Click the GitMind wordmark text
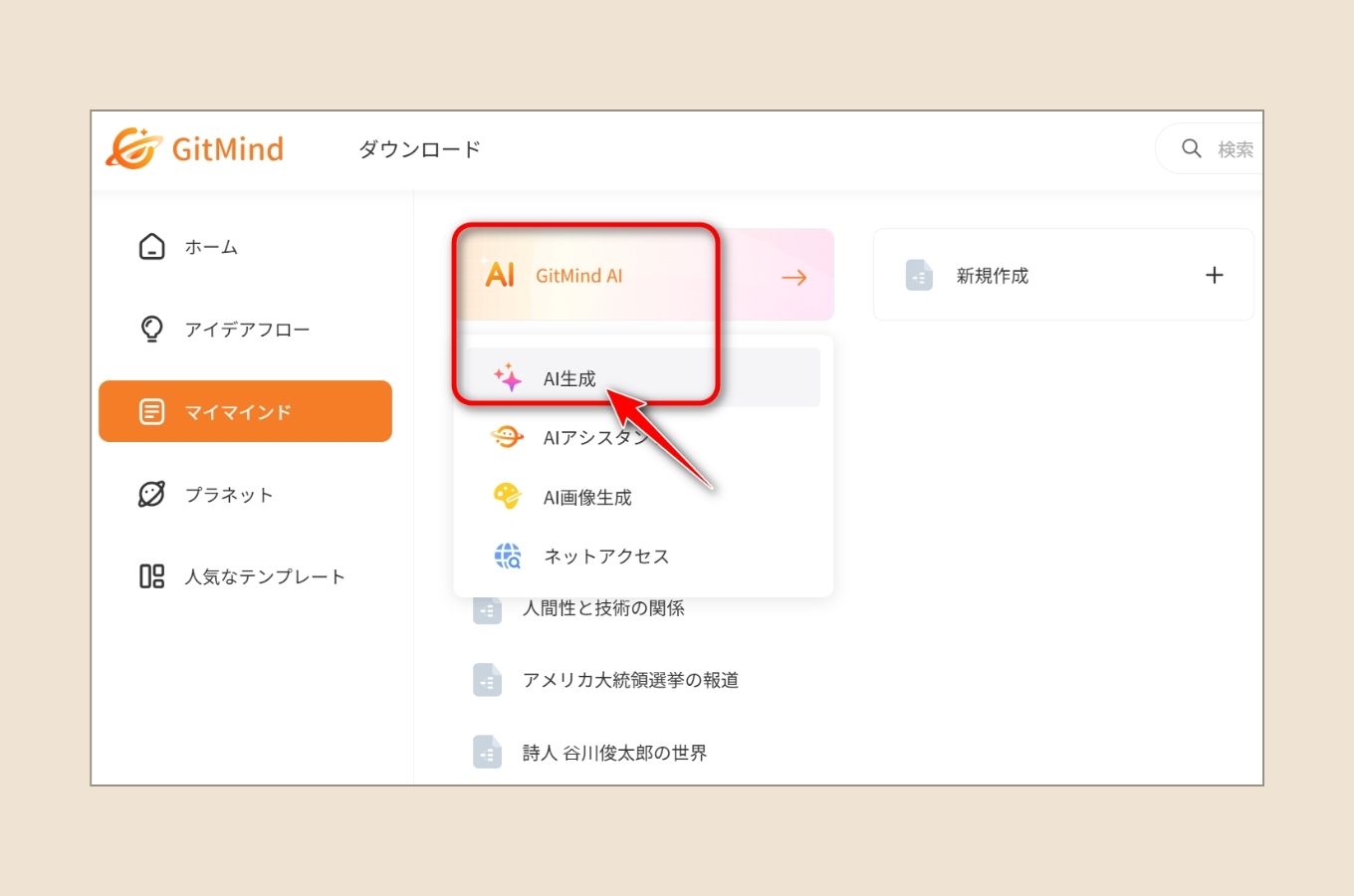 pyautogui.click(x=228, y=149)
